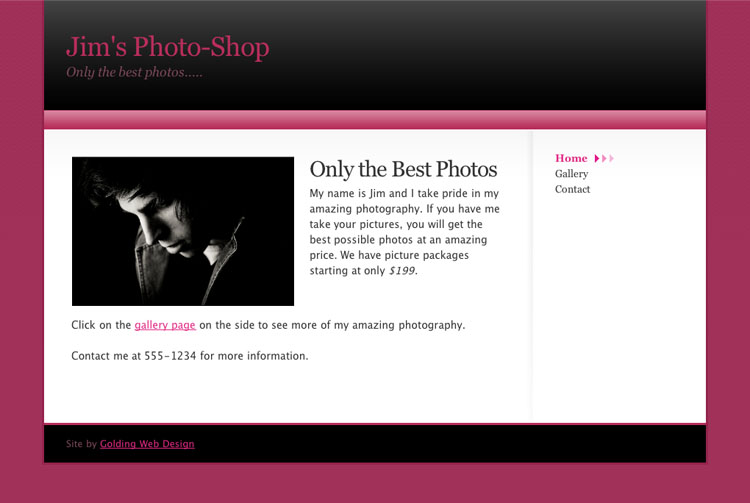This screenshot has height=503, width=750.
Task: Click the "Site by" footer text
Action: pyautogui.click(x=81, y=444)
